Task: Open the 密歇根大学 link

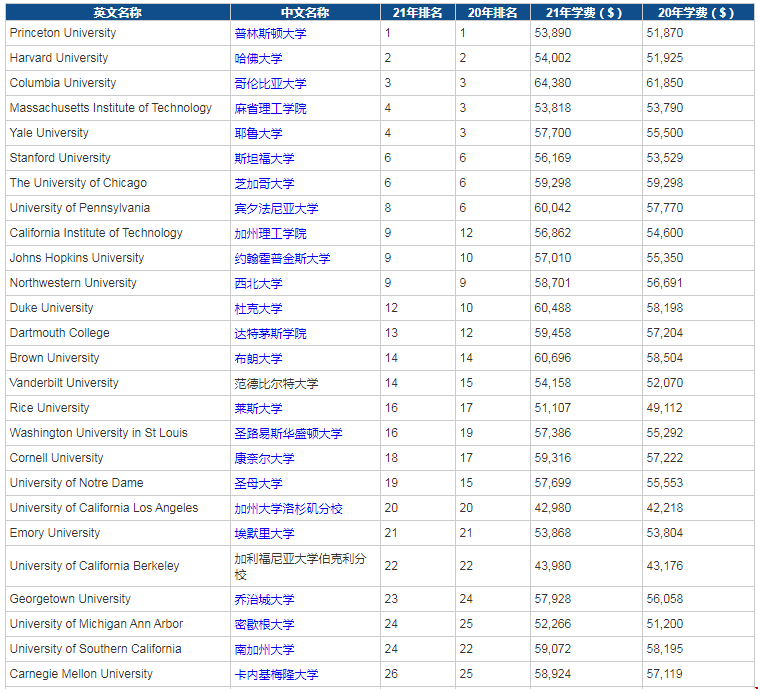Action: 264,625
